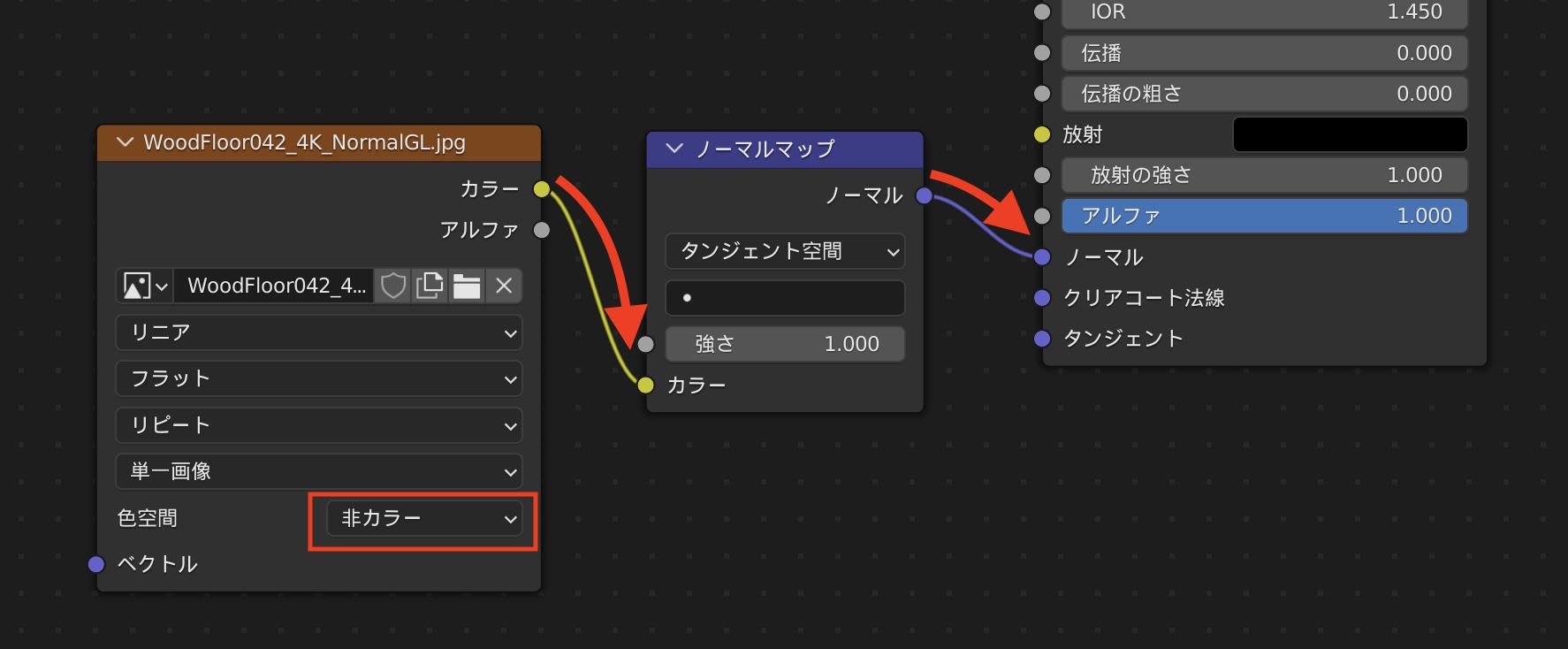The width and height of the screenshot is (1568, 649).
Task: Open the image browse icon dropdown
Action: click(145, 286)
